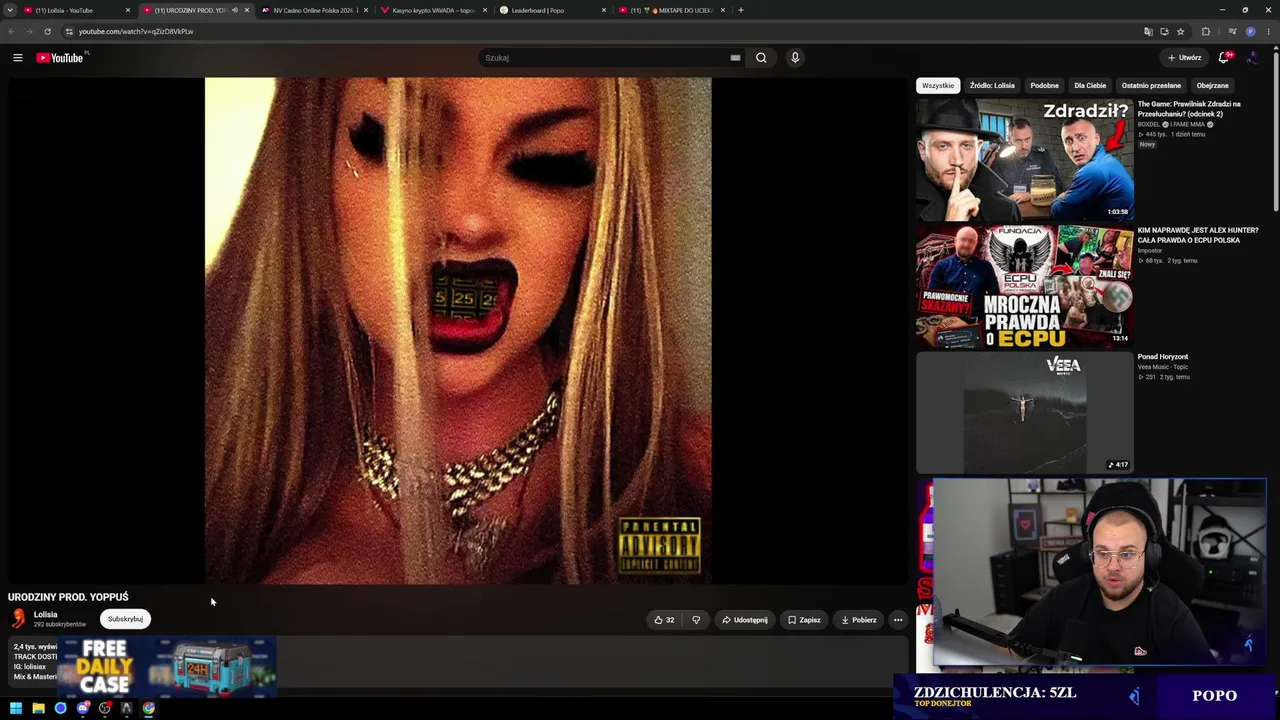Open the Chrome profile avatar
Image resolution: width=1280 pixels, height=720 pixels.
1250,31
